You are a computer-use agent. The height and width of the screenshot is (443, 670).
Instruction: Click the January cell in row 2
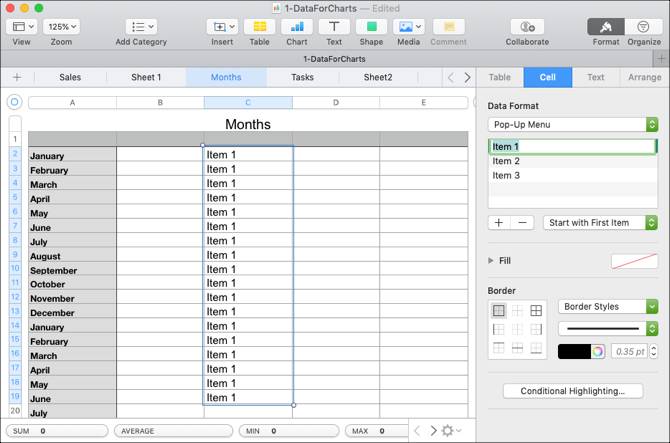click(72, 155)
